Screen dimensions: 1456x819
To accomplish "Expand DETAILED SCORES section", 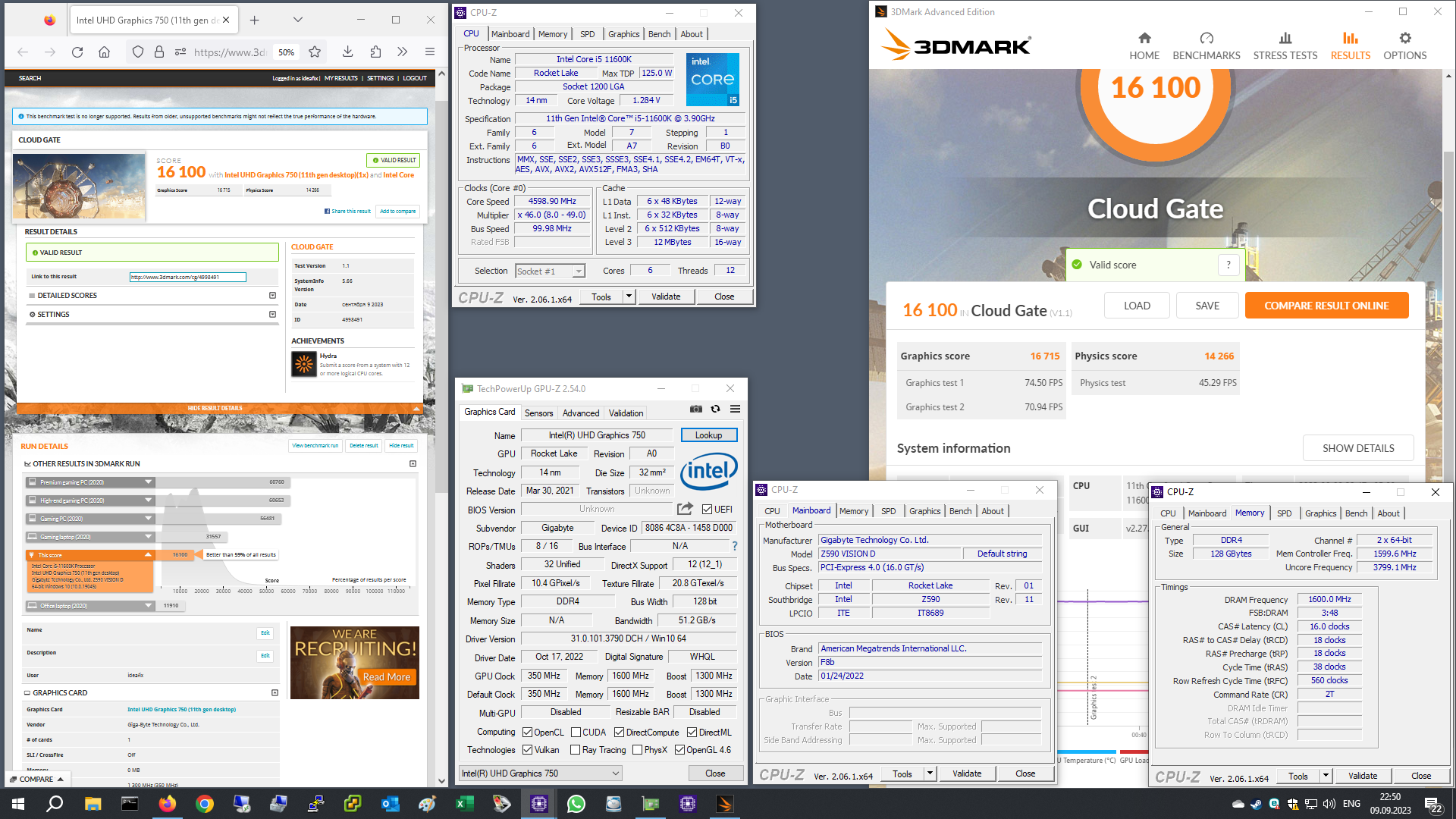I will click(x=152, y=296).
